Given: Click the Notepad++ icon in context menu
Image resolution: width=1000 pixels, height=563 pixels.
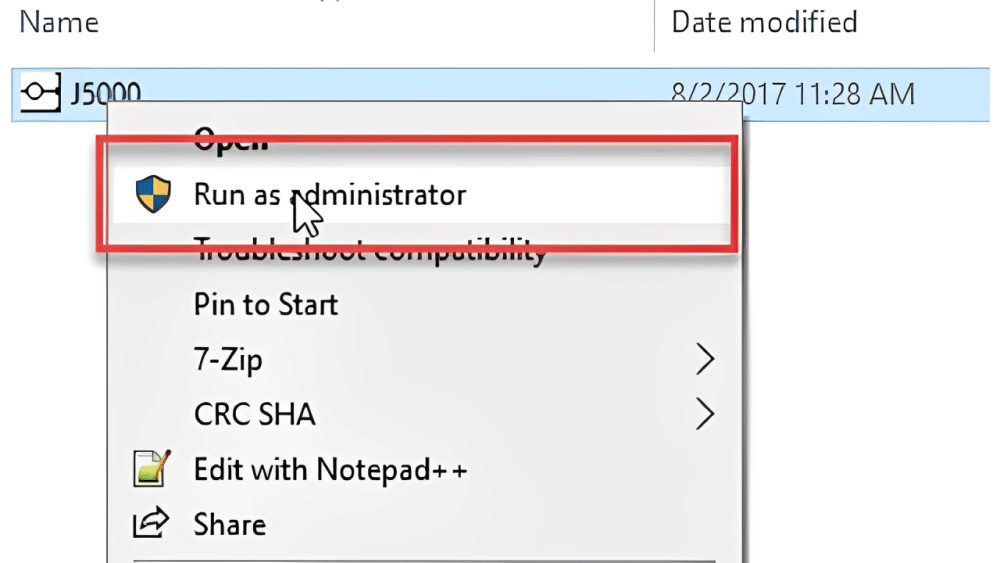Looking at the screenshot, I should tap(153, 468).
